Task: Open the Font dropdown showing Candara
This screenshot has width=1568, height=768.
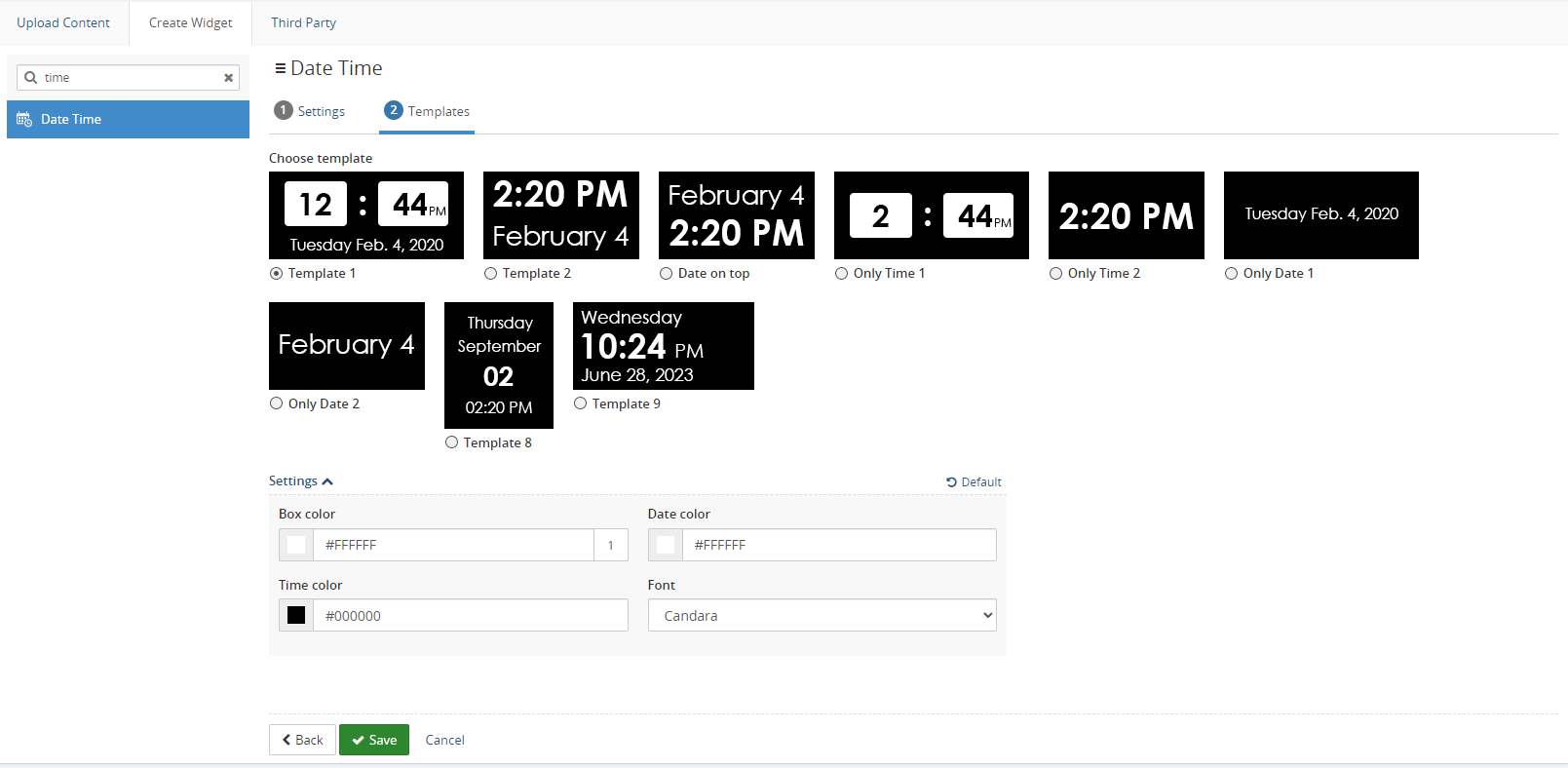Action: [822, 615]
